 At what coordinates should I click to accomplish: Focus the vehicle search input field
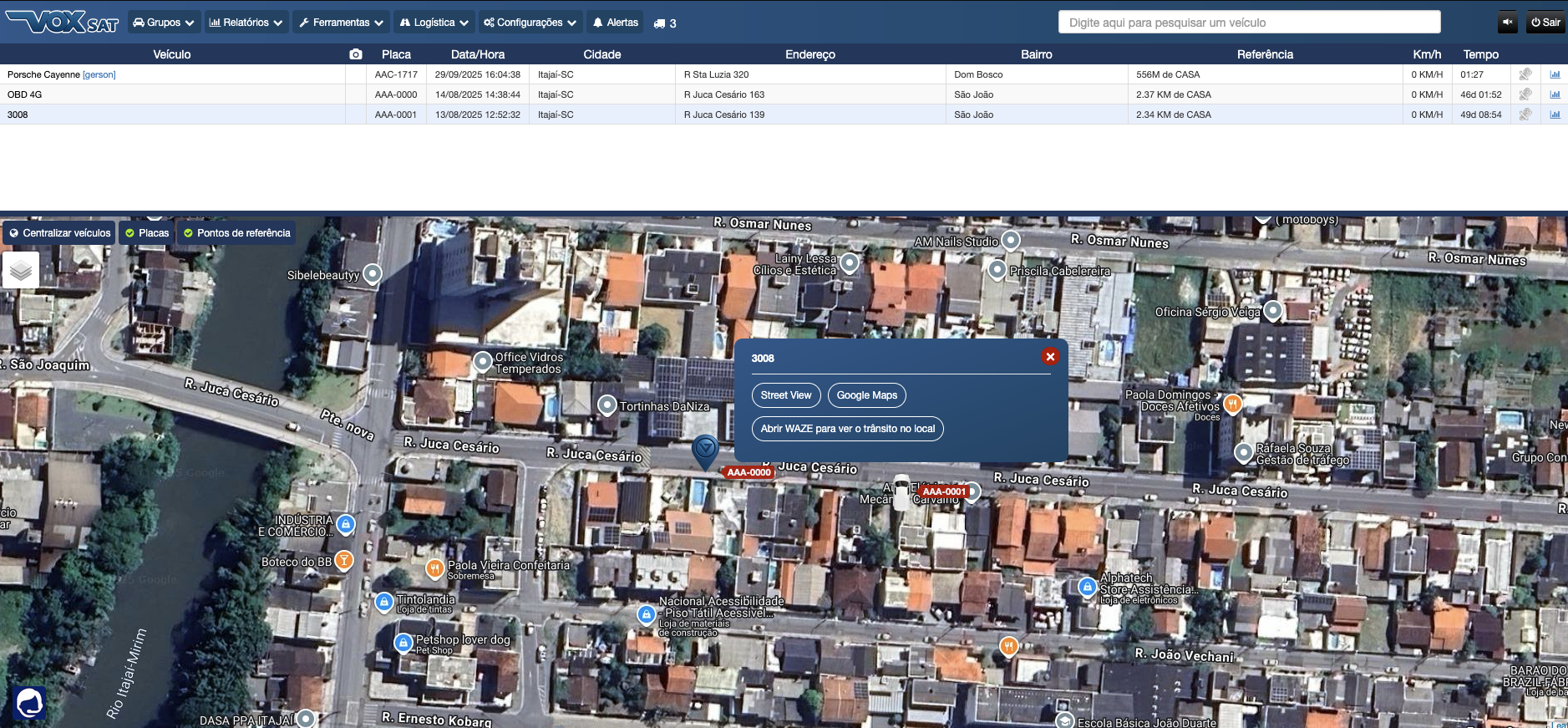tap(1249, 23)
